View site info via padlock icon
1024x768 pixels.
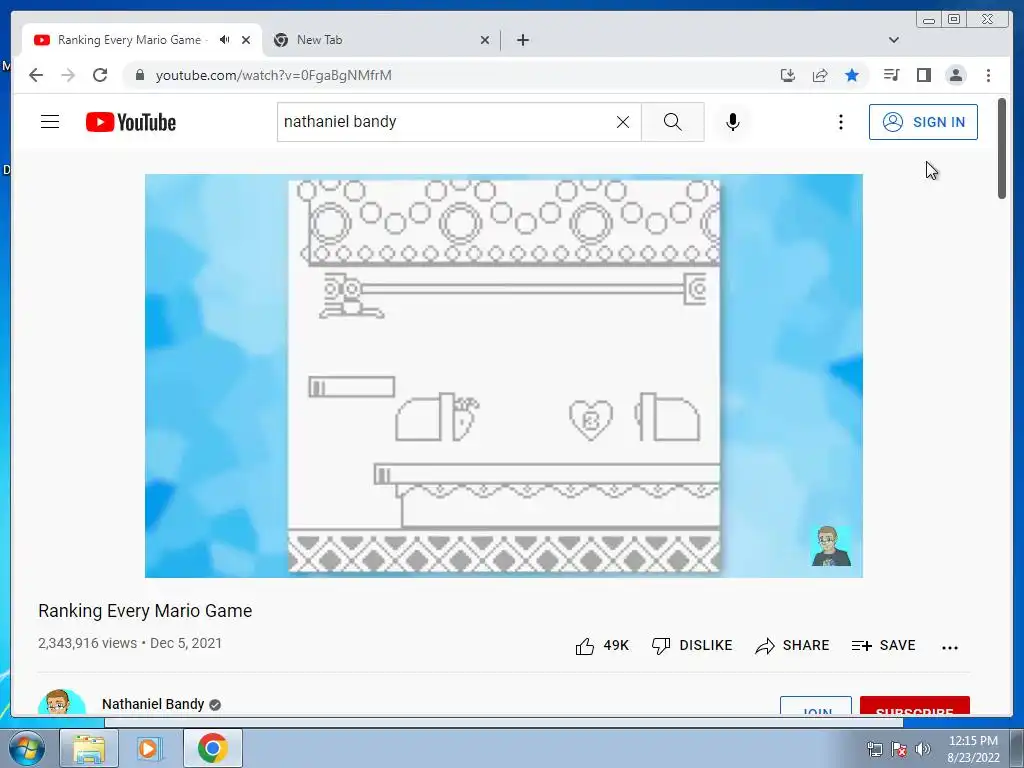pyautogui.click(x=139, y=75)
